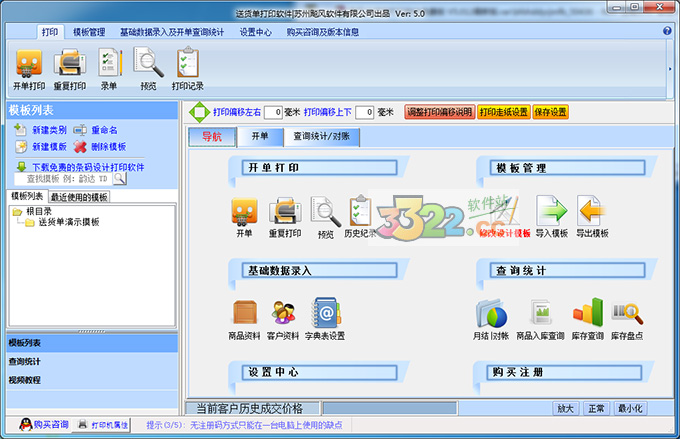Click 最小化 button at bottom
Screen dimensions: 680x439
(631, 408)
